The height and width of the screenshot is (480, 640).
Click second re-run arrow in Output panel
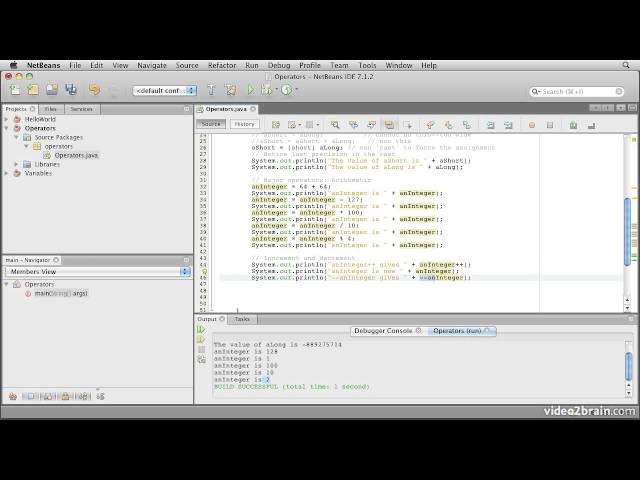[201, 339]
